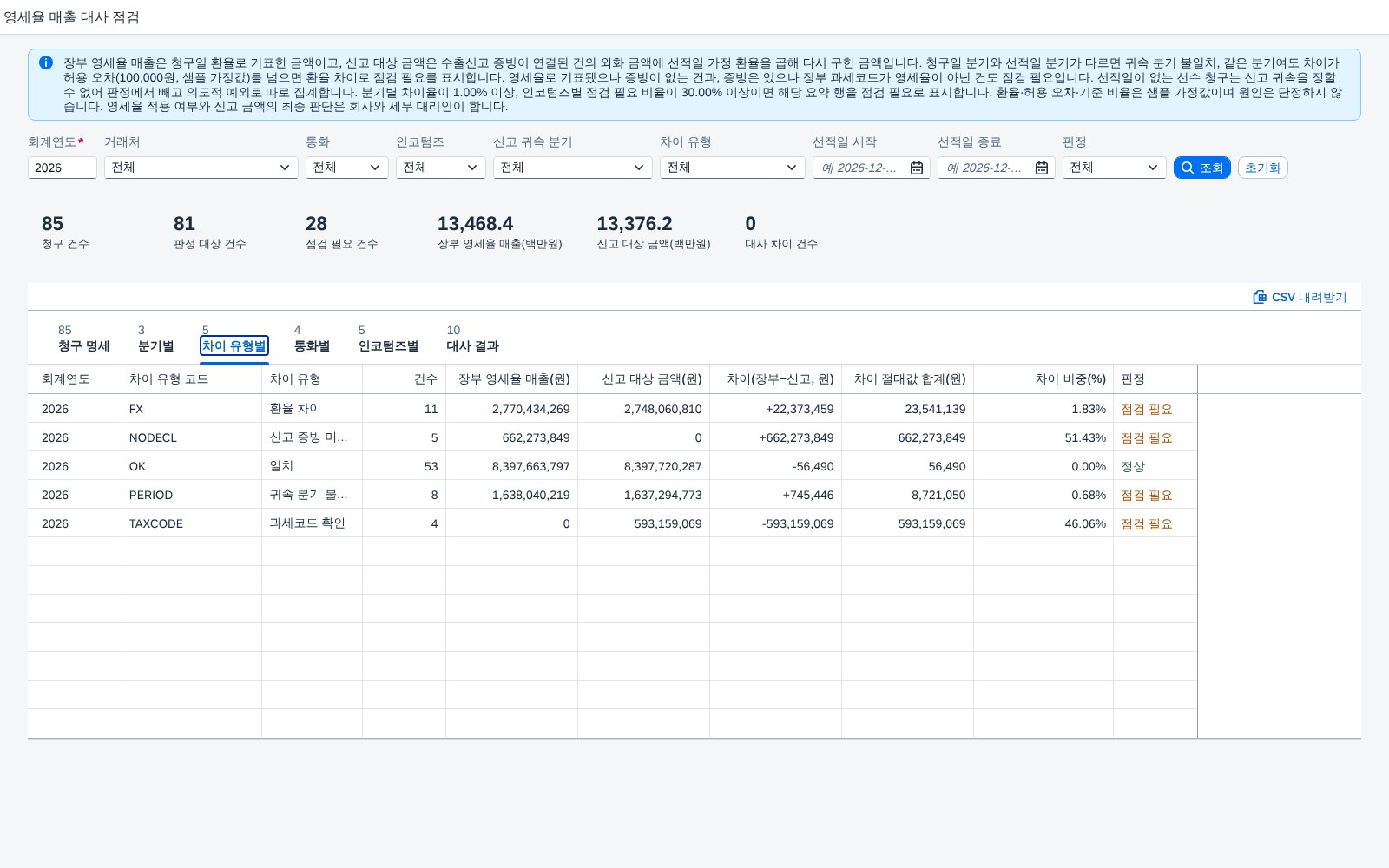The image size is (1389, 868).
Task: Expand the 거래처 dropdown
Action: coord(201,168)
